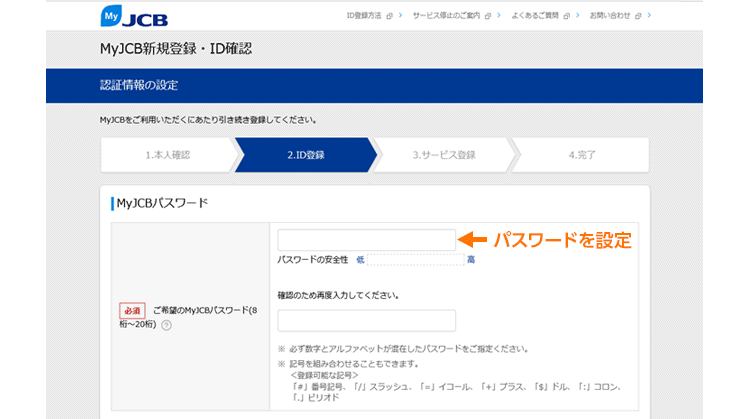Click the 認証情報の設定 banner title
Screen dimensions: 750x419
click(139, 85)
